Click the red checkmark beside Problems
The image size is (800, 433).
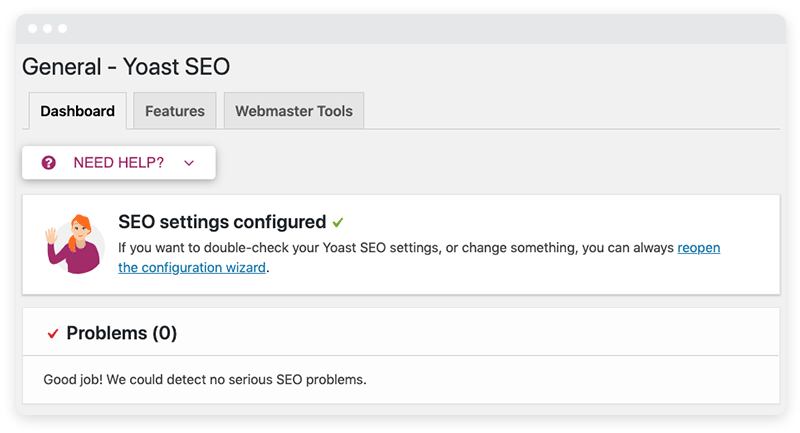53,334
